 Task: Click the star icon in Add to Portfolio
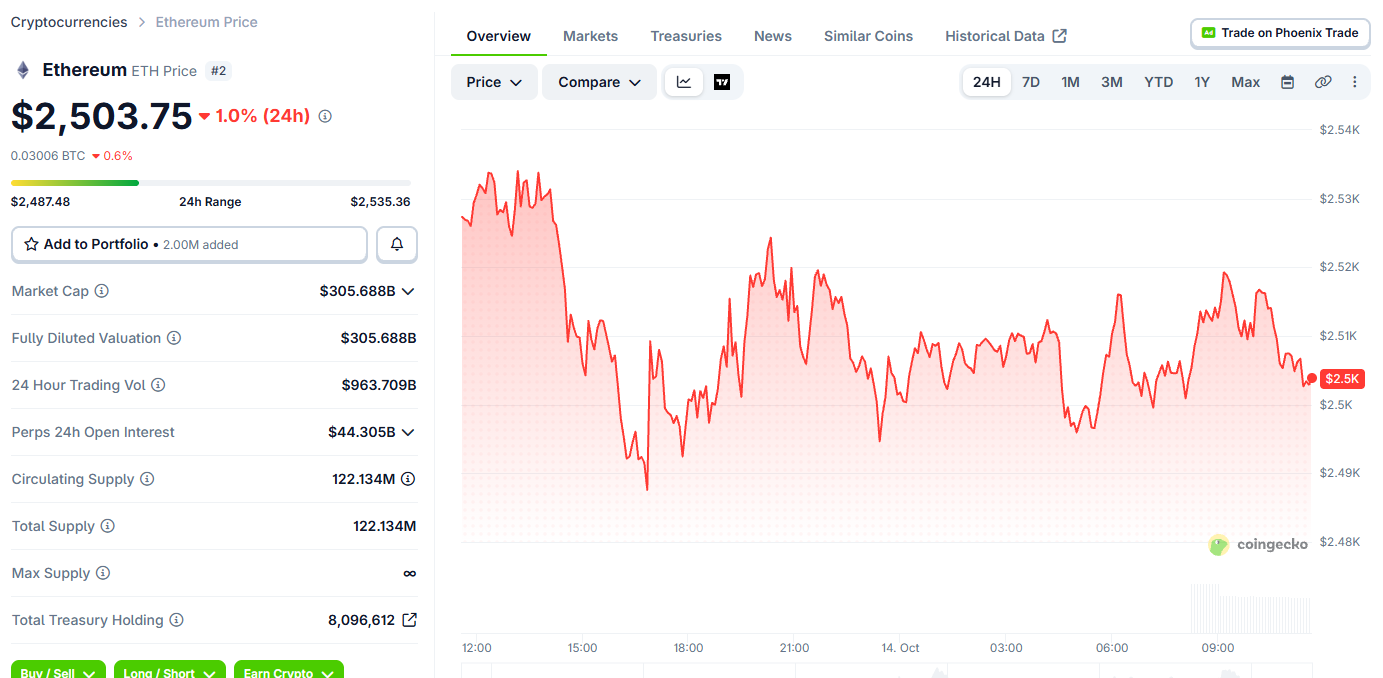point(31,244)
